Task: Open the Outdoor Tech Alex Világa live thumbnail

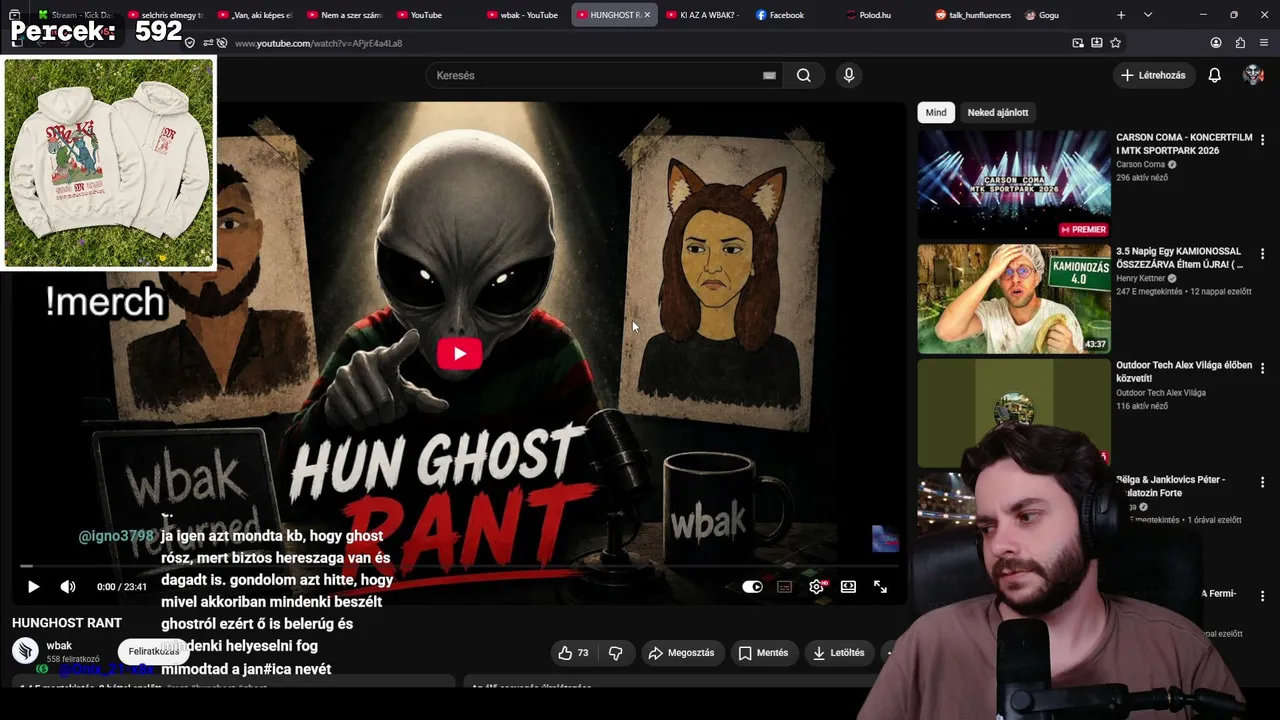Action: (x=1014, y=412)
